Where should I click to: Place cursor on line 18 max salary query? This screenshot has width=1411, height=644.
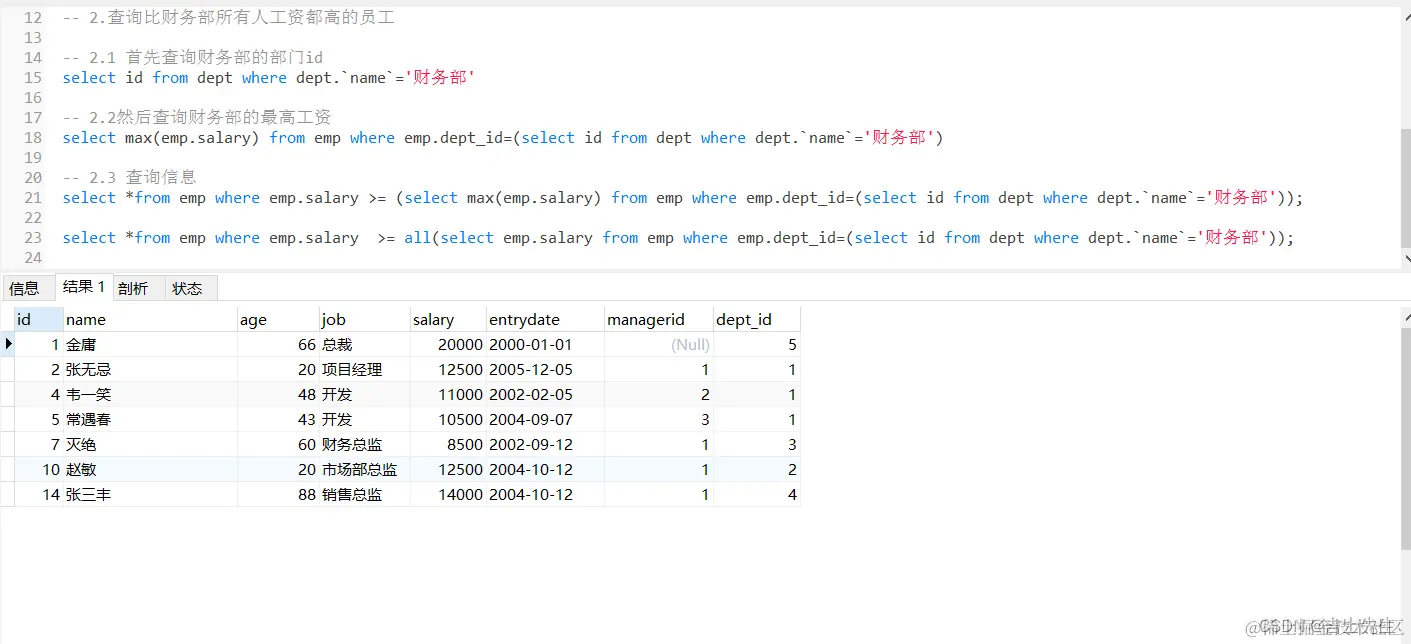[503, 138]
